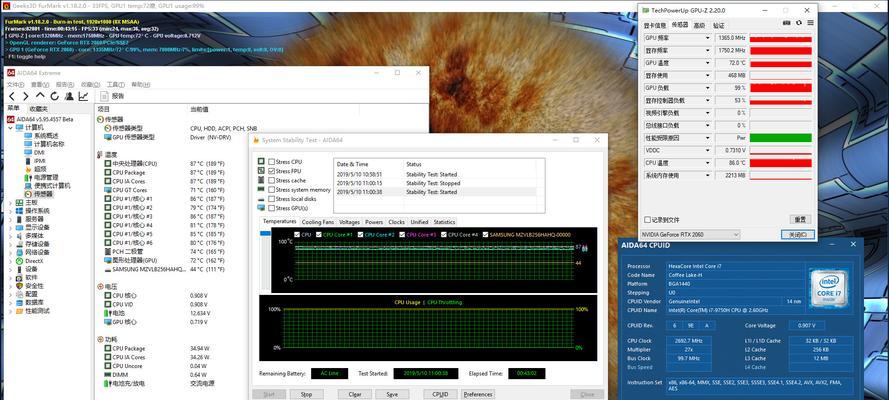Click GPU 负载 red usage graph bar
Image resolution: width=889 pixels, height=400 pixels.
[781, 88]
